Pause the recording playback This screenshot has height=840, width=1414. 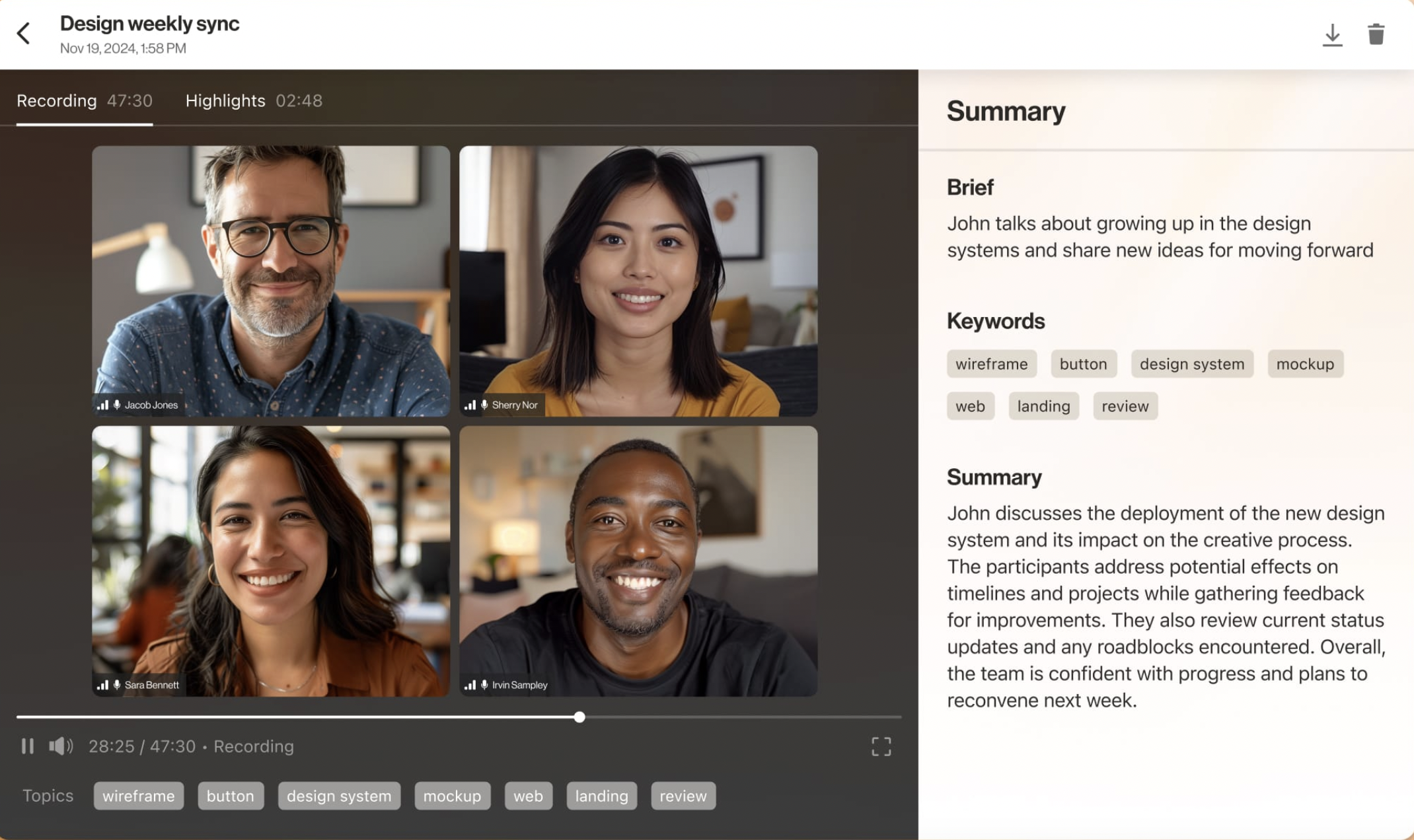tap(27, 746)
